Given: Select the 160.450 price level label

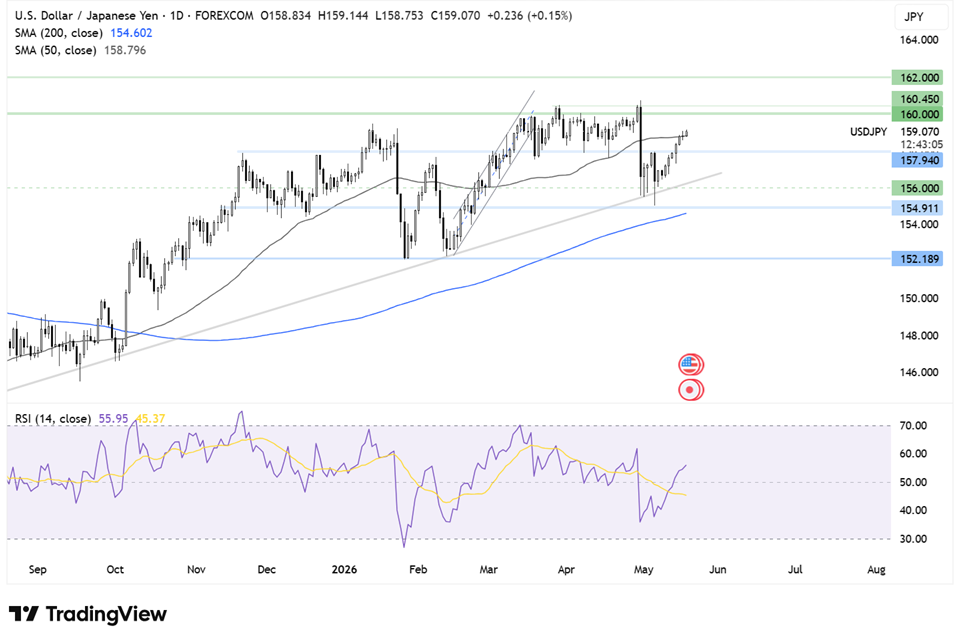Looking at the screenshot, I should (917, 99).
